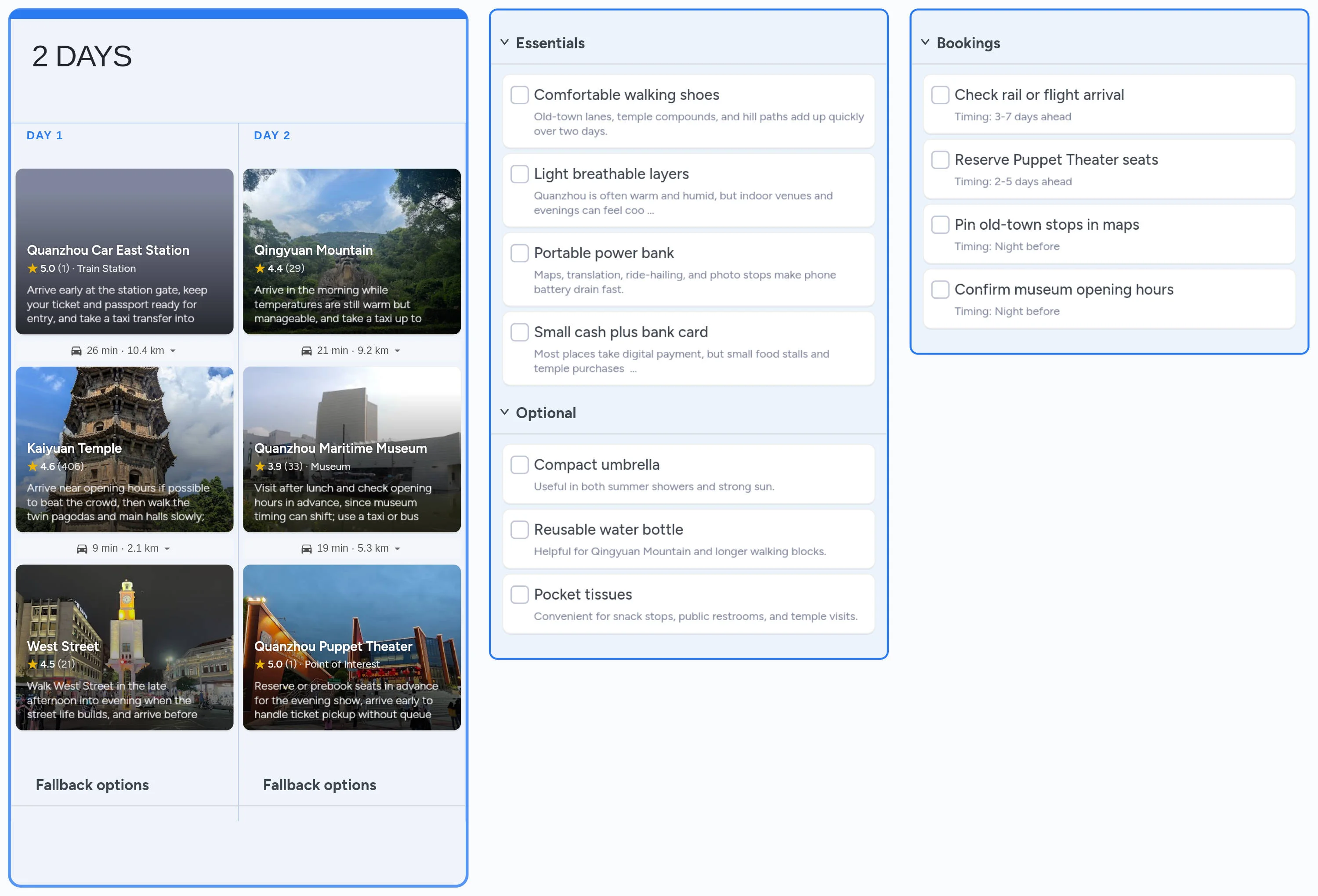Click star icon on West Street card
The width and height of the screenshot is (1318, 896).
point(33,664)
